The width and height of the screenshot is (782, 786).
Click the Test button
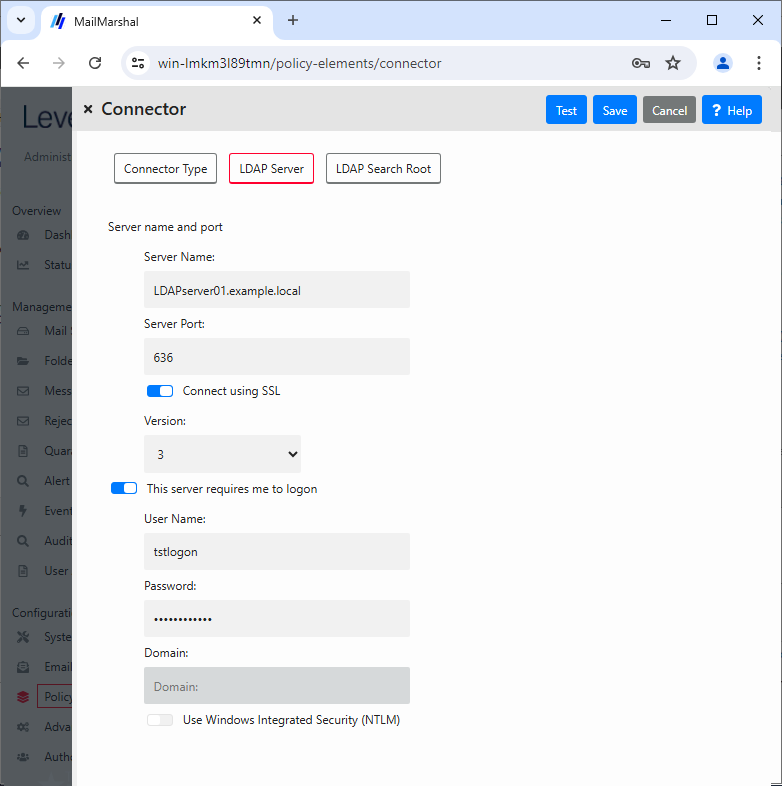click(x=566, y=110)
